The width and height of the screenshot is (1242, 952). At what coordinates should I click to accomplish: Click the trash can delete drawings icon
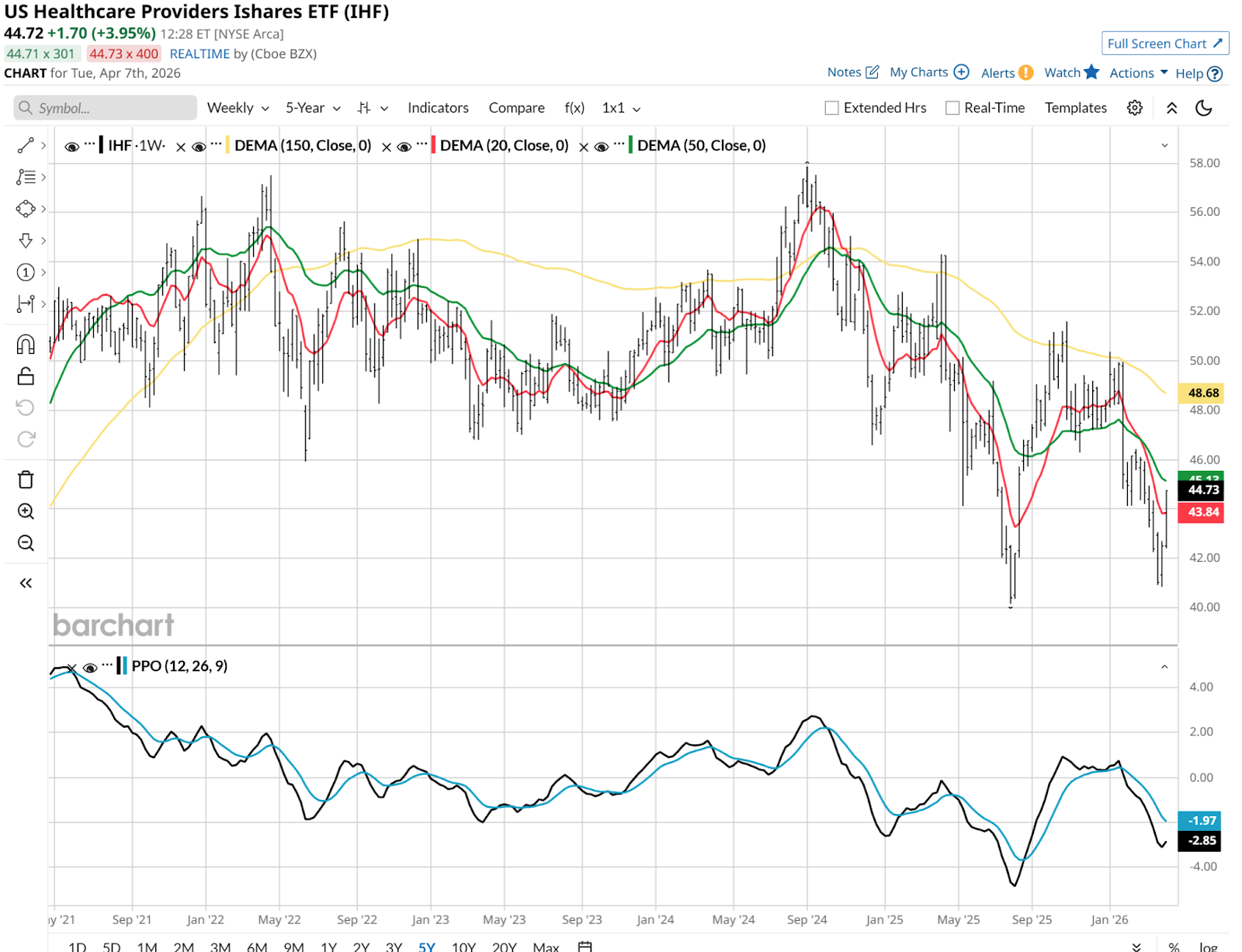tap(26, 479)
